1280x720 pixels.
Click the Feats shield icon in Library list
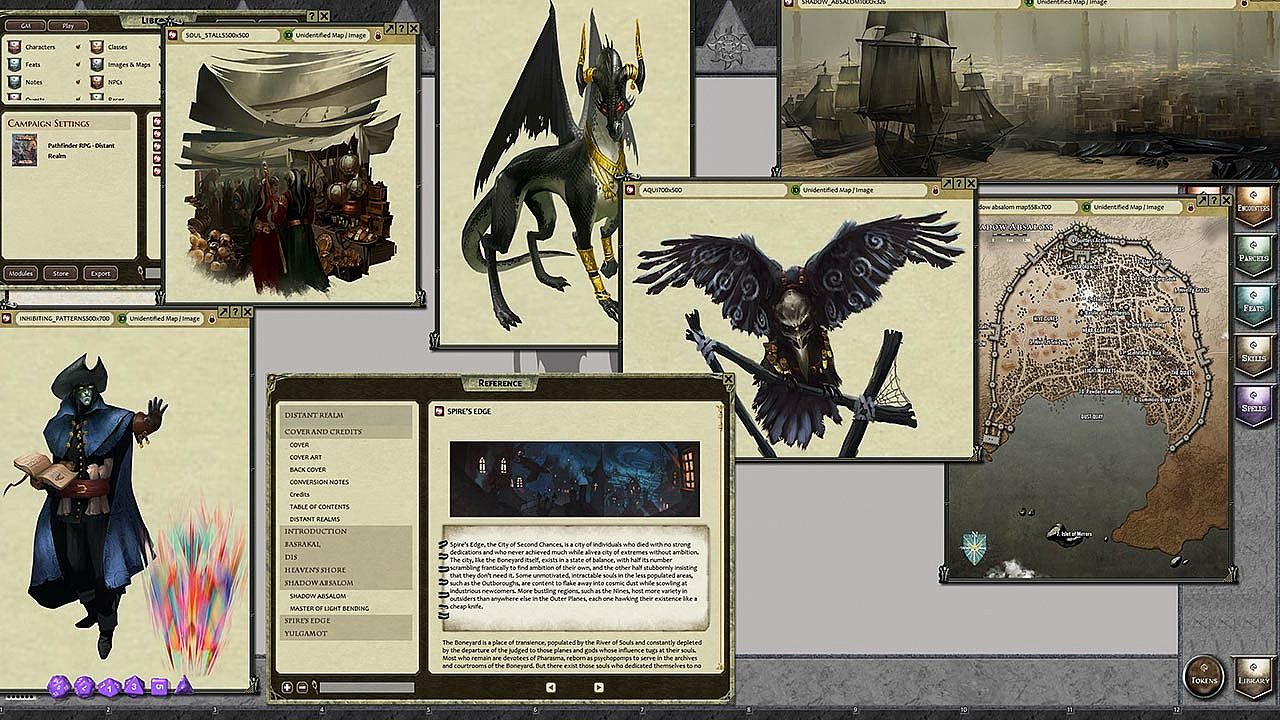13,64
